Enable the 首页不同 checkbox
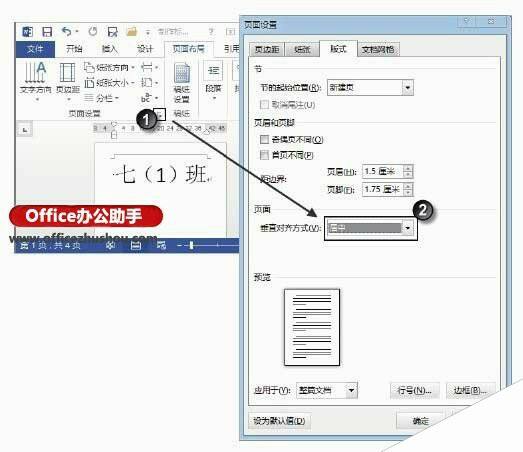This screenshot has height=452, width=523. (x=264, y=155)
